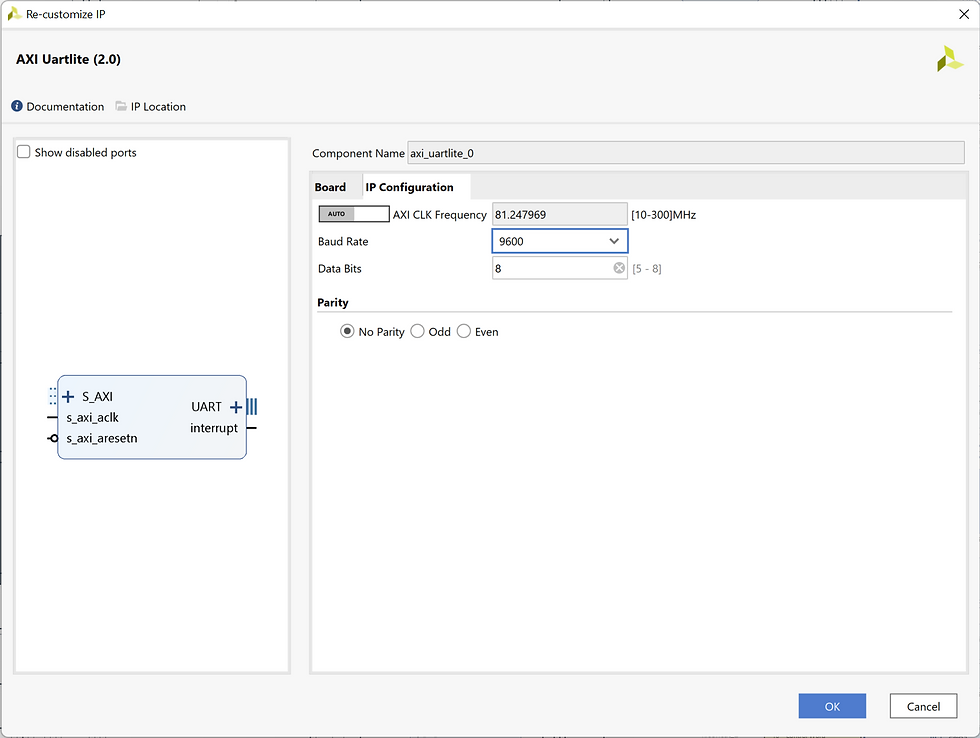Close the Re-customize IP dialog

click(964, 14)
